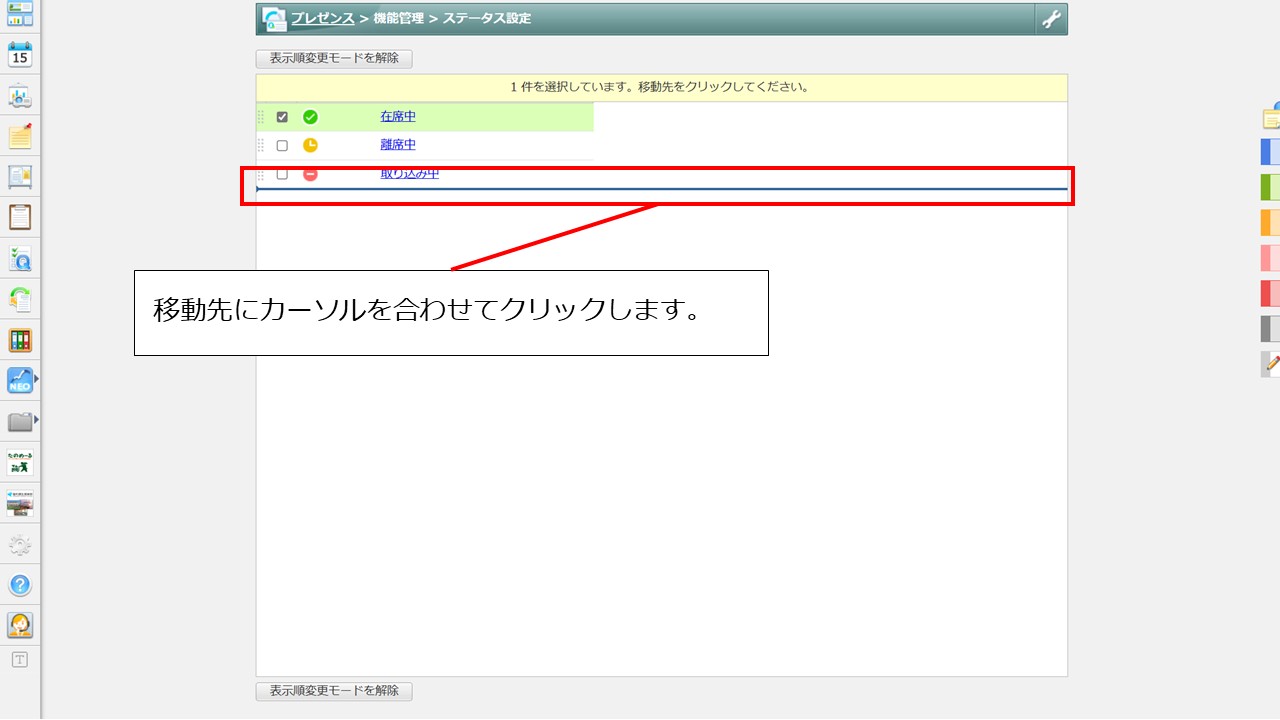Click the top 表示順変更モードを解除 button
This screenshot has height=720, width=1280.
334,58
